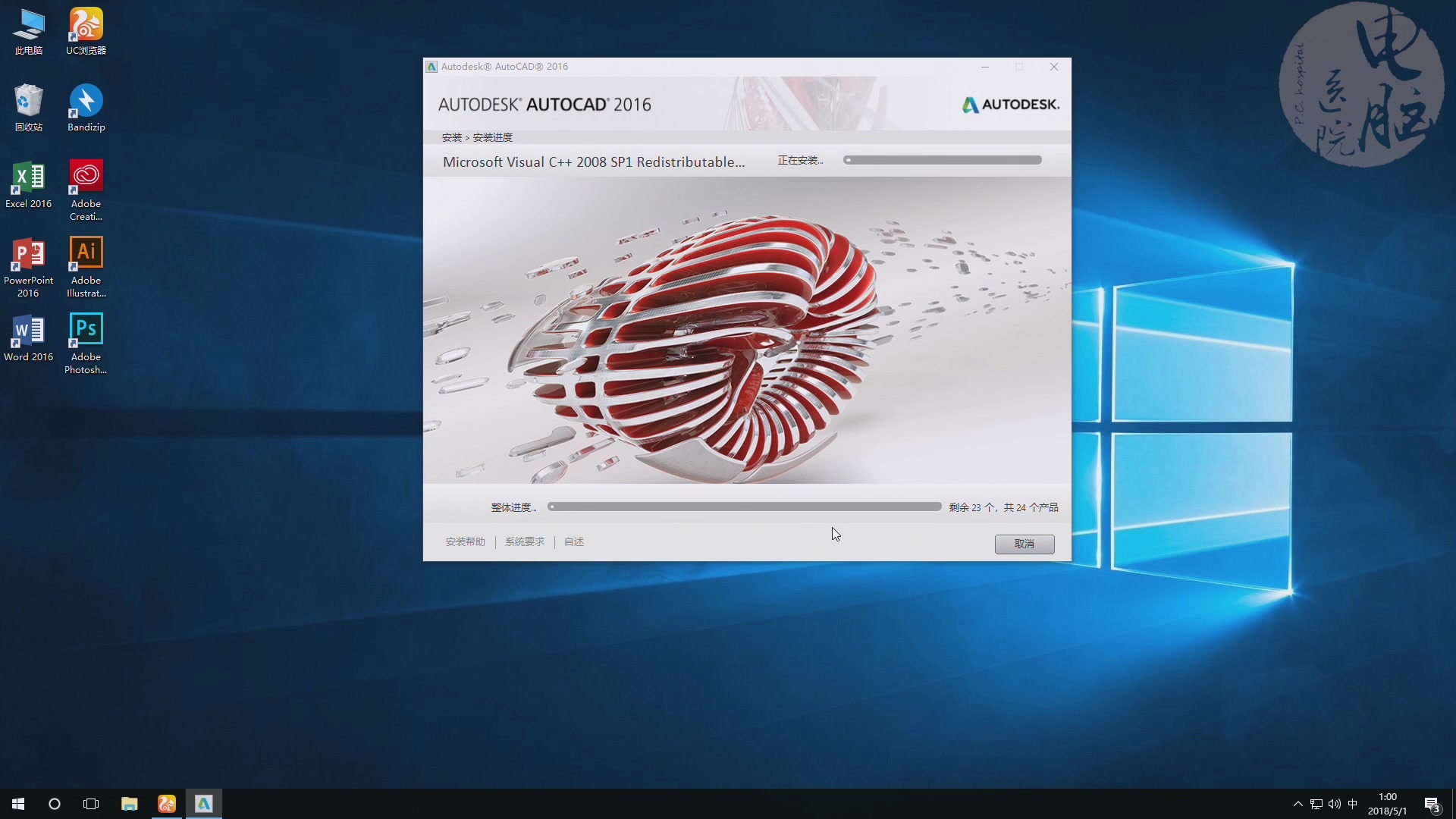Open the Readme (自述) link
The height and width of the screenshot is (819, 1456).
point(573,541)
